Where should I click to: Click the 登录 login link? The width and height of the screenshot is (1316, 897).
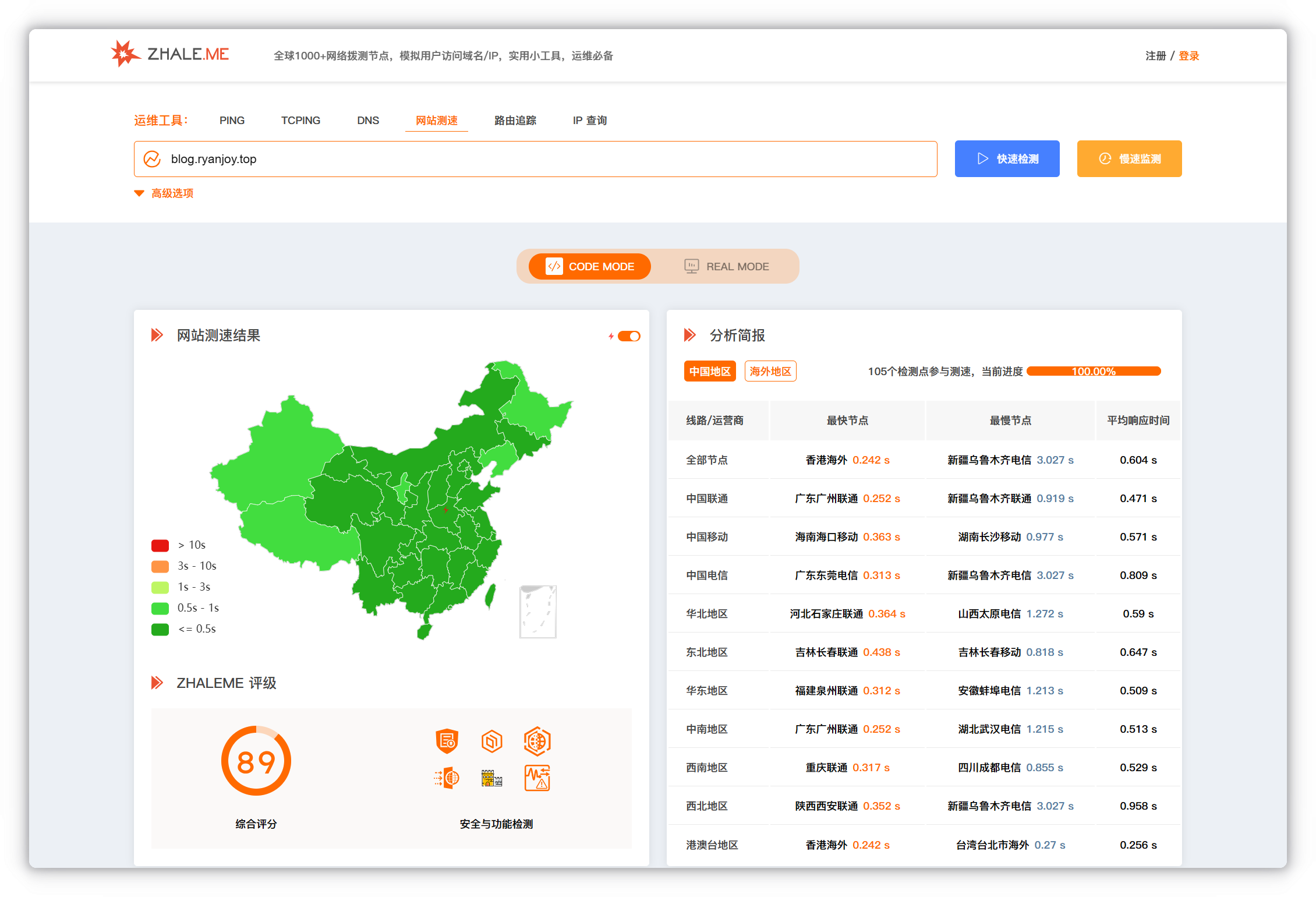pyautogui.click(x=1188, y=56)
